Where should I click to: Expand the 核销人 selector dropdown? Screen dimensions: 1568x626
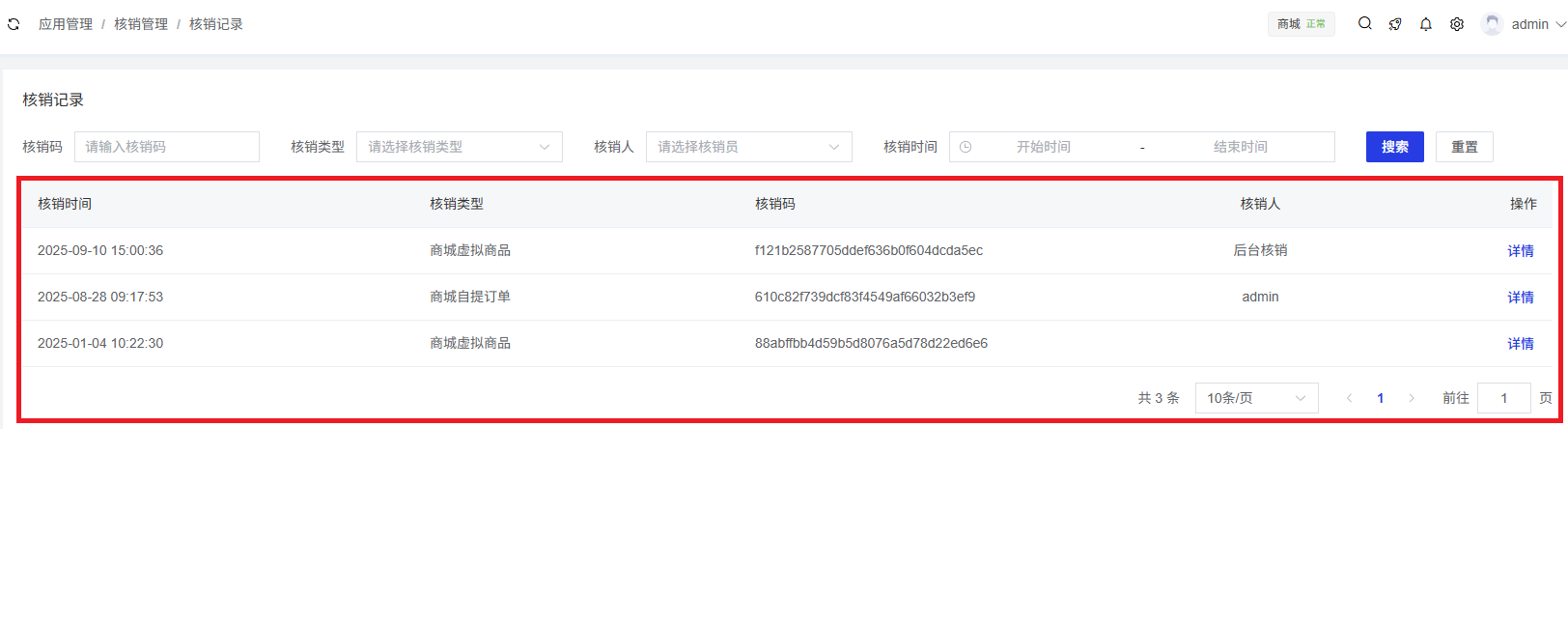748,147
